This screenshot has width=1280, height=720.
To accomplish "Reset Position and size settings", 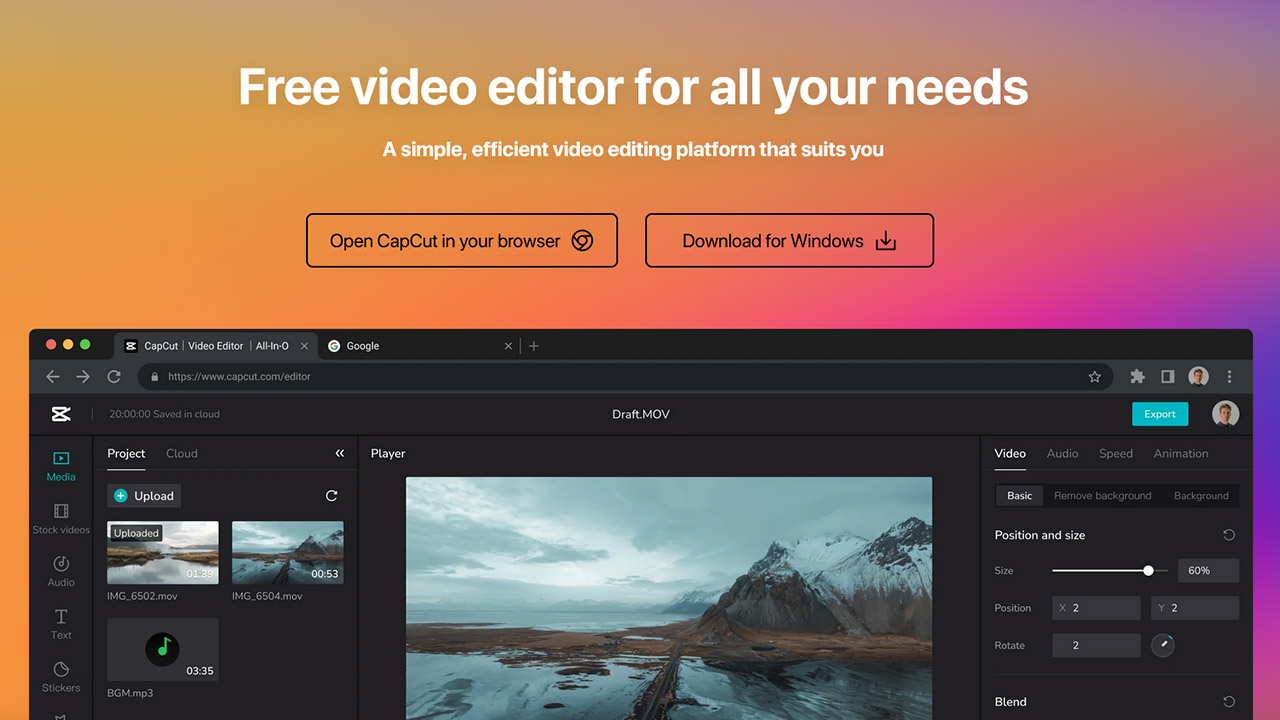I will pyautogui.click(x=1229, y=535).
